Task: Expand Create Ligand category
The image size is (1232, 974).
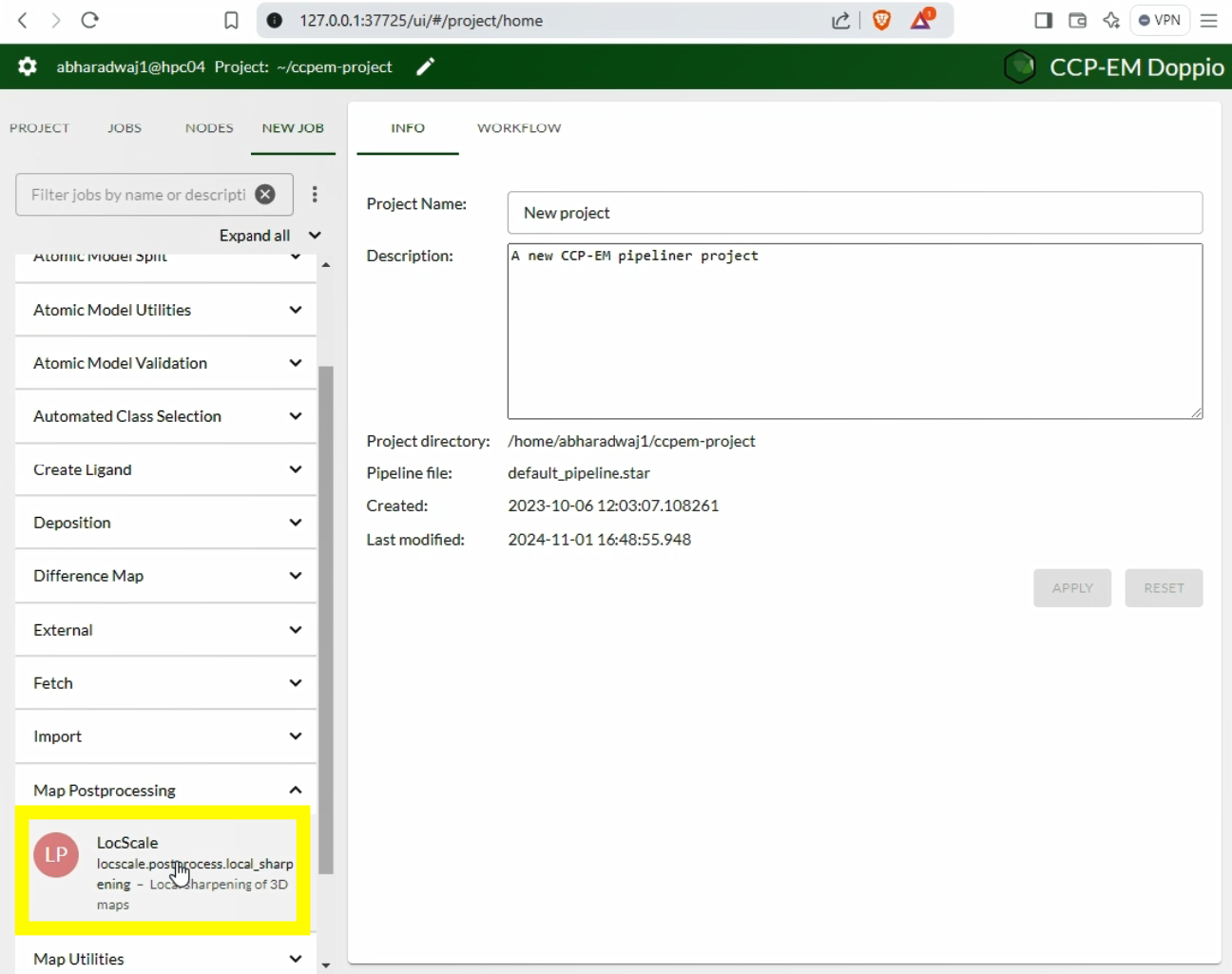Action: pos(166,469)
